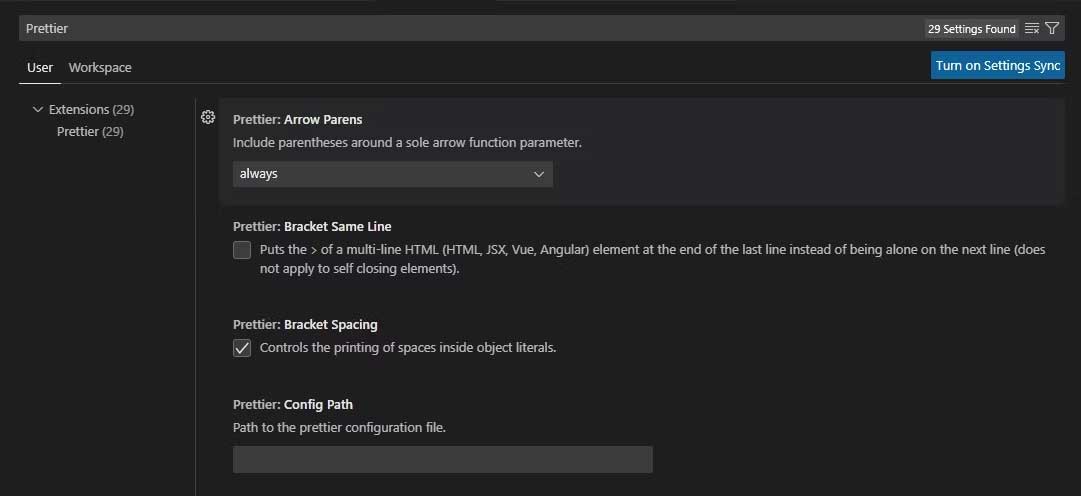Viewport: 1081px width, 496px height.
Task: Open the Arrow Parens 'always' dropdown
Action: tap(392, 174)
